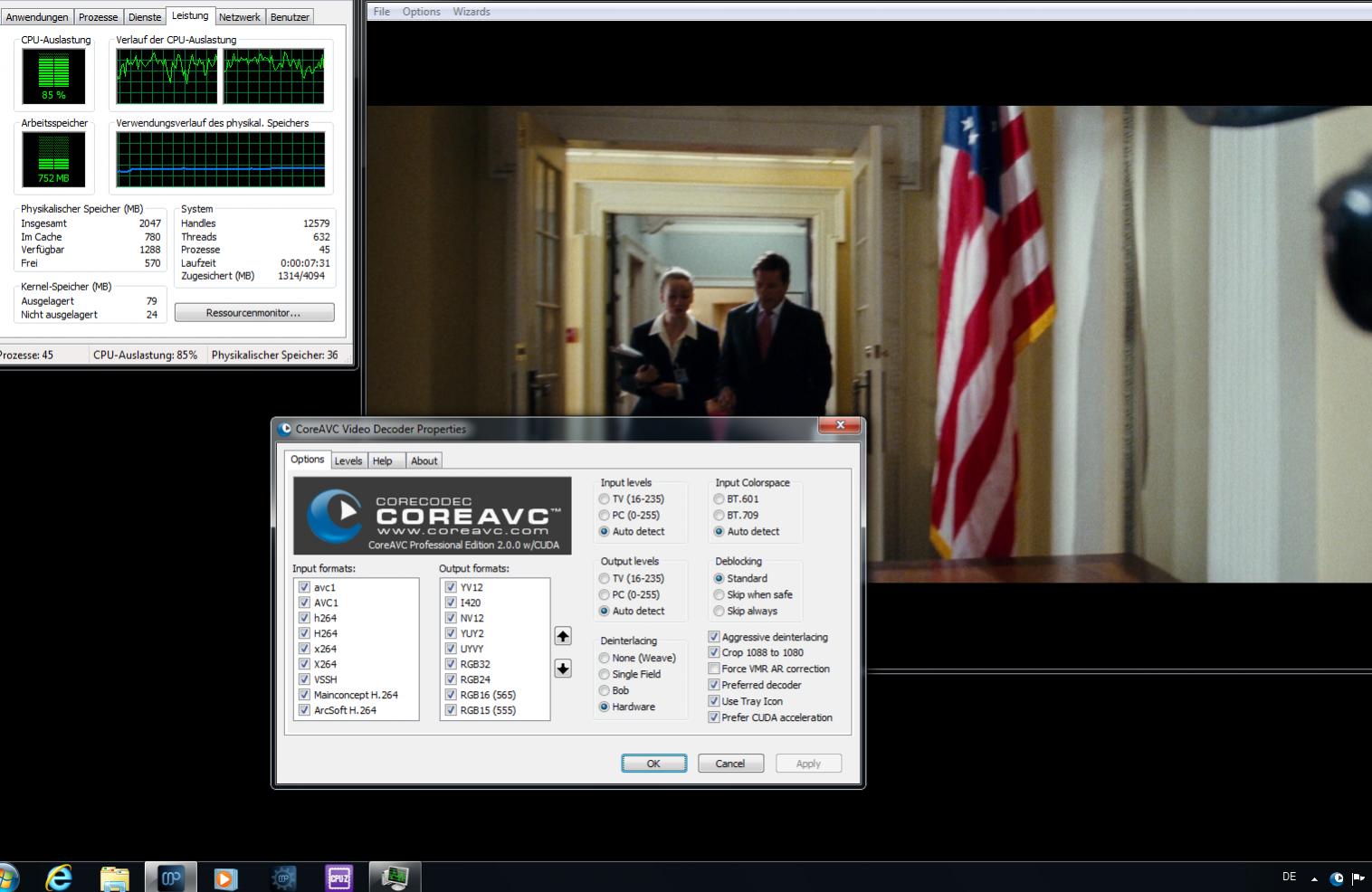Open the CPU-Z taskbar icon
Image resolution: width=1372 pixels, height=892 pixels.
tap(338, 878)
